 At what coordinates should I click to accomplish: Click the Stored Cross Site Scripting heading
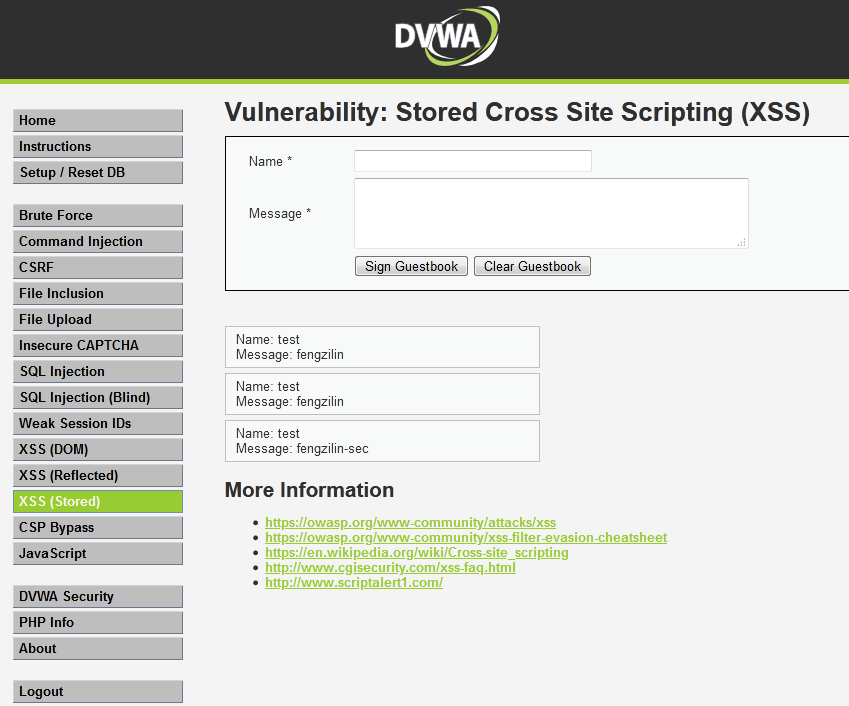coord(517,113)
